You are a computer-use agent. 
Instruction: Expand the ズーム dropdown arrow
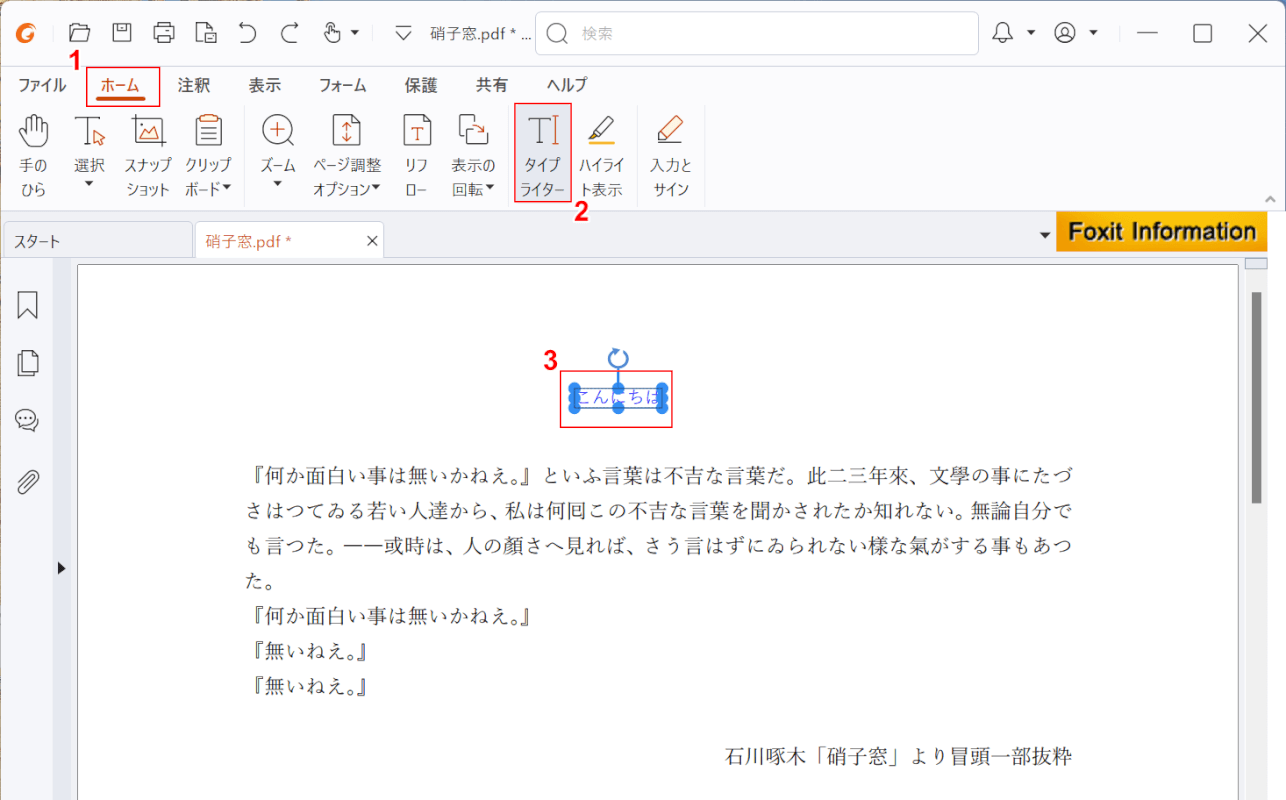pos(277,184)
